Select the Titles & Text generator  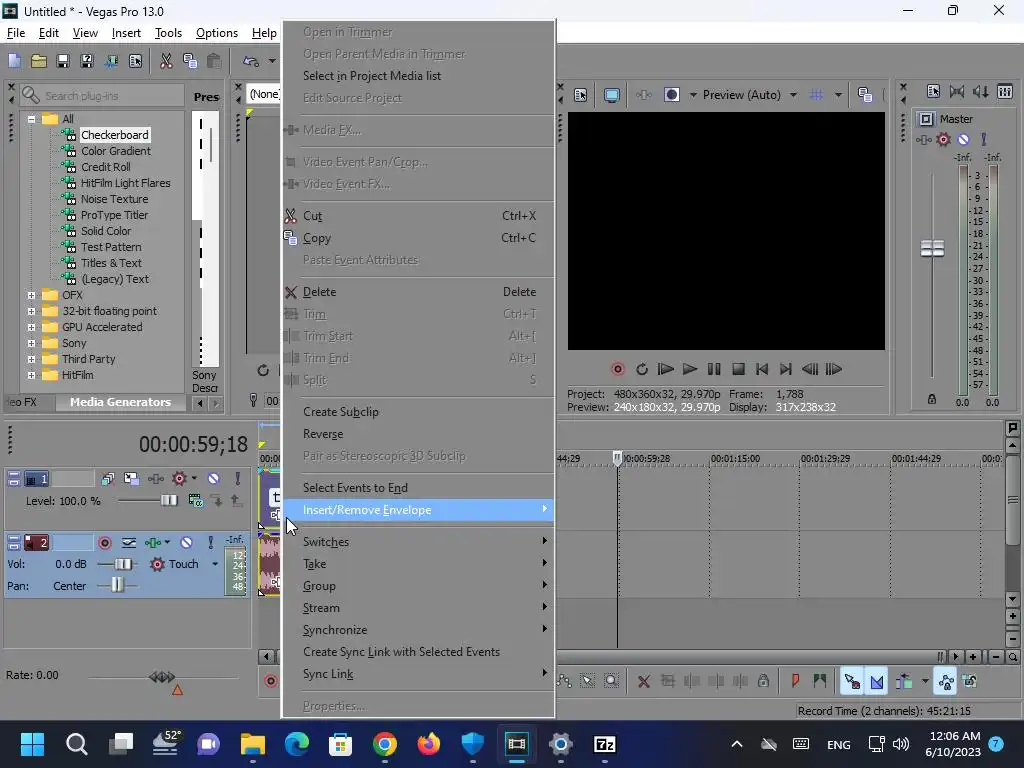[110, 263]
